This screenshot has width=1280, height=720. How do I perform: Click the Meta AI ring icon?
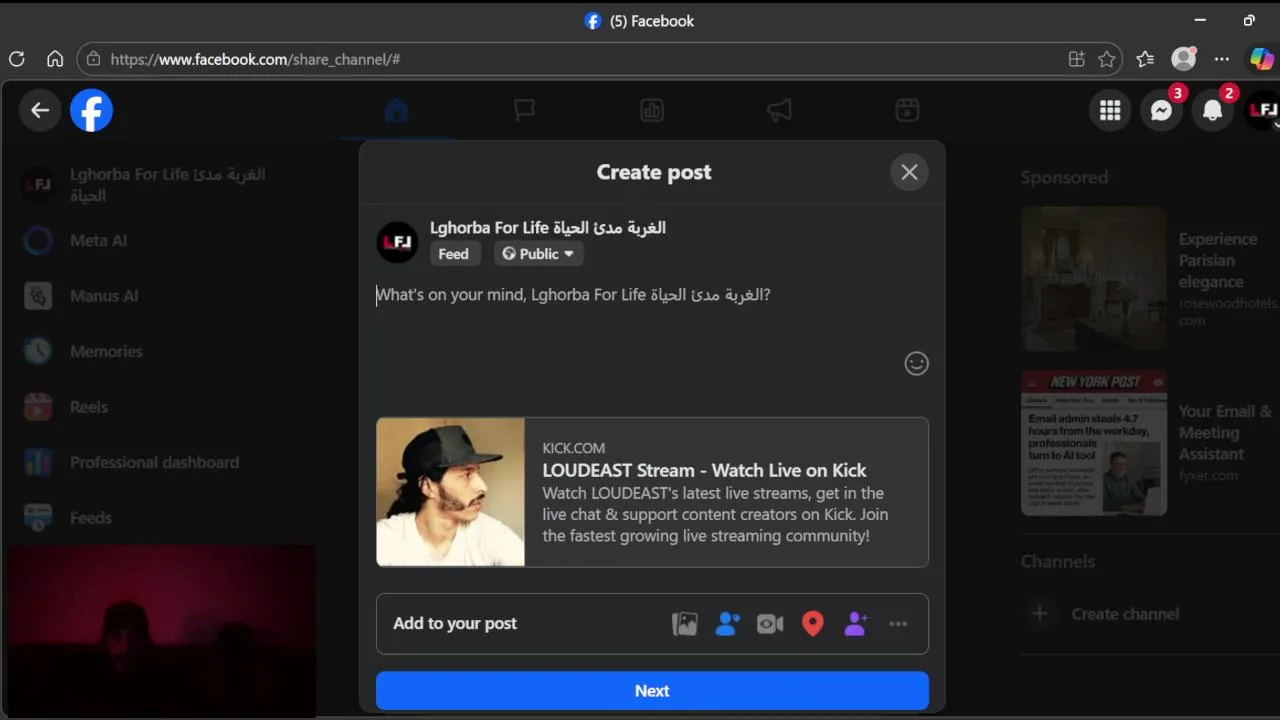[38, 240]
